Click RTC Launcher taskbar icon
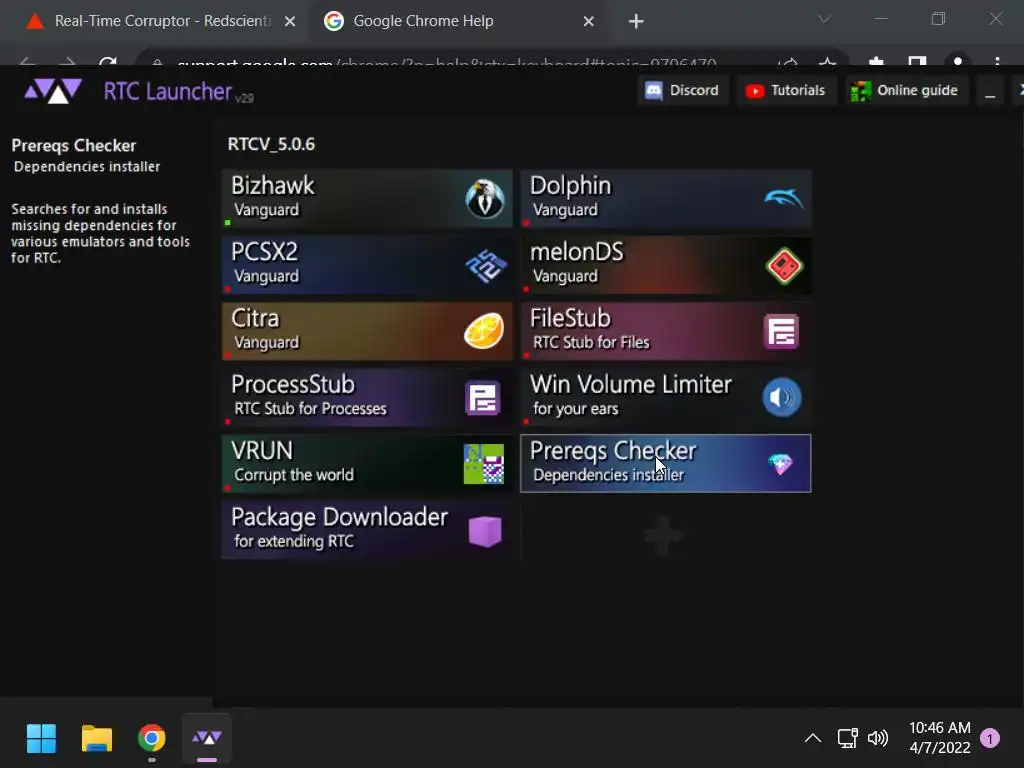 [x=206, y=739]
